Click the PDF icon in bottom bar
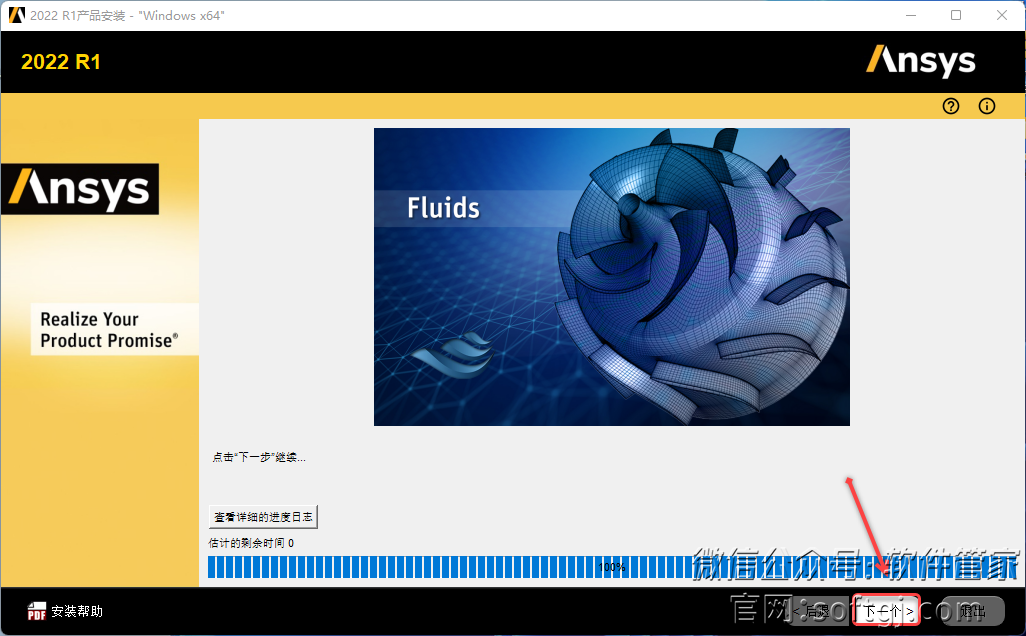Viewport: 1026px width, 636px height. [x=37, y=611]
